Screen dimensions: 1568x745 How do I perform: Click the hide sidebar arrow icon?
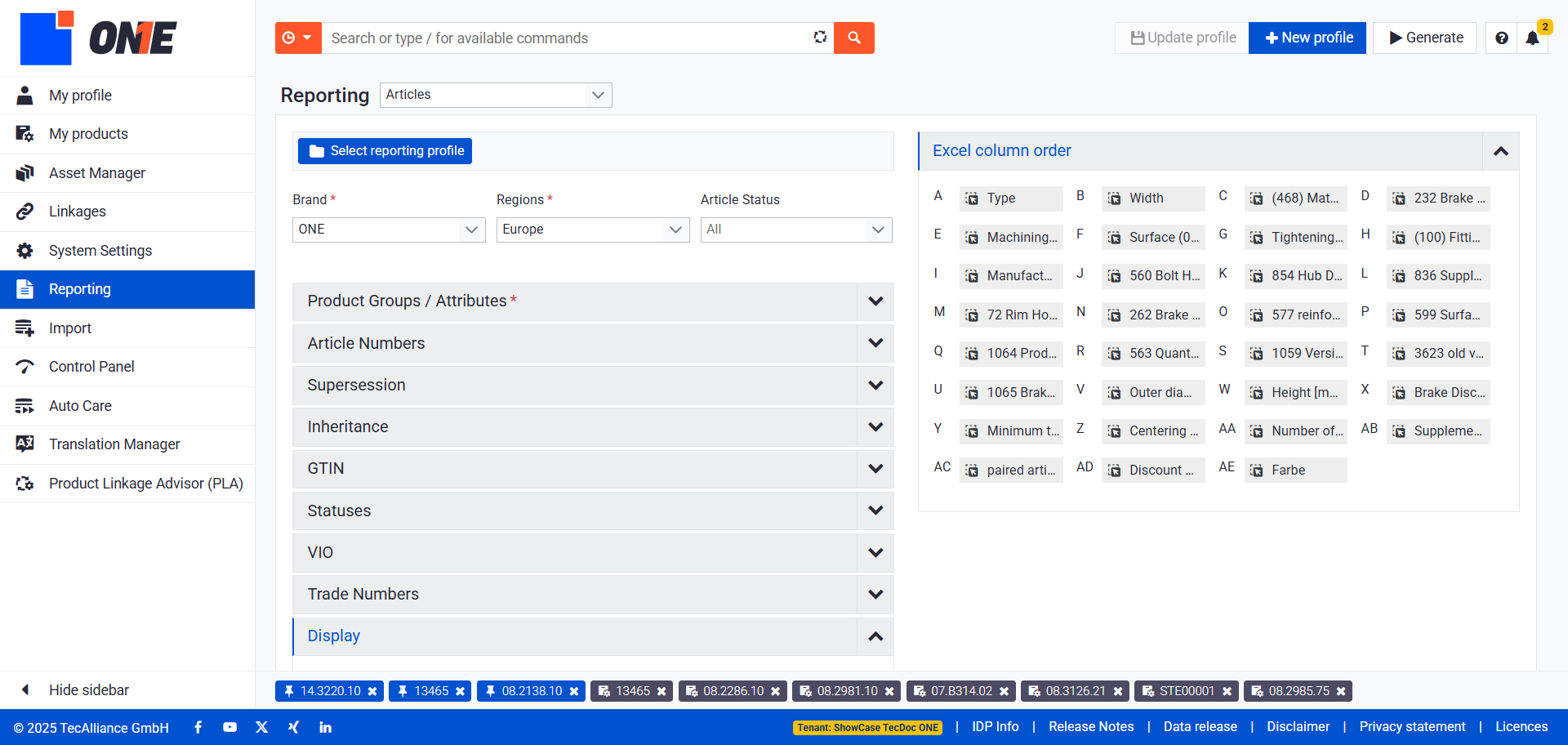point(25,690)
